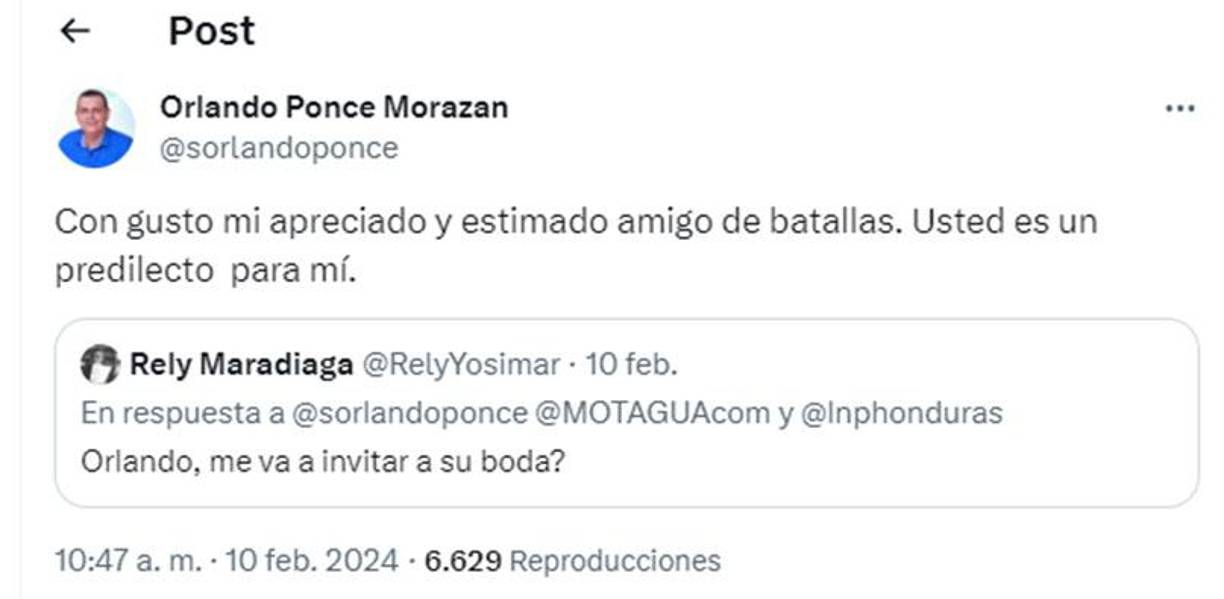Click the back arrow to exit the post

pyautogui.click(x=75, y=31)
